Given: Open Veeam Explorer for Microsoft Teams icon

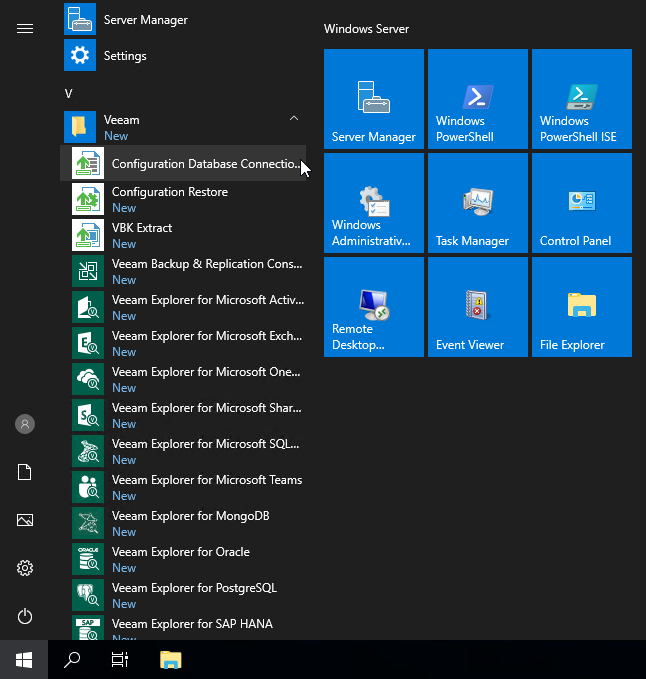Looking at the screenshot, I should [x=88, y=487].
